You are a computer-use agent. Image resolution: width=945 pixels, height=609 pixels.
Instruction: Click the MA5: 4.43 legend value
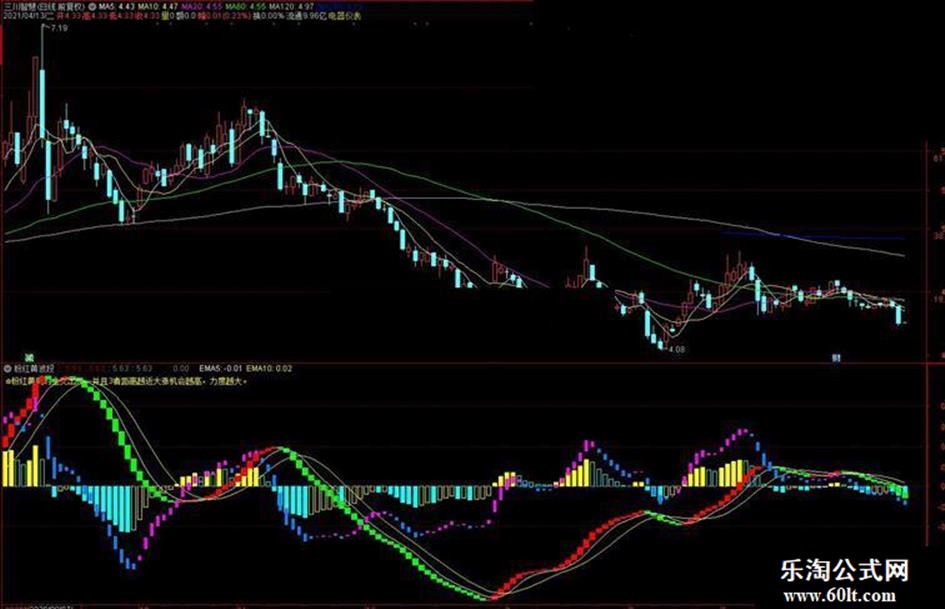(116, 7)
